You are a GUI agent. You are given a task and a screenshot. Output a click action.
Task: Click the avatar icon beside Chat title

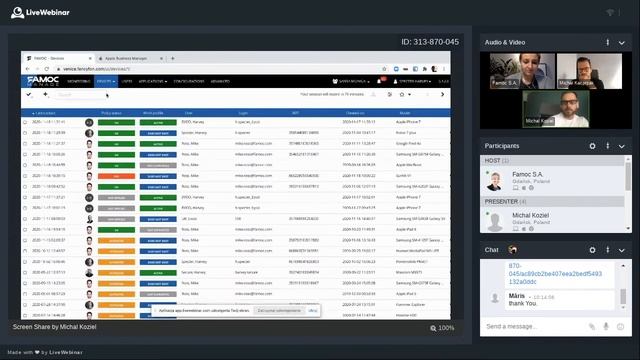(x=513, y=249)
